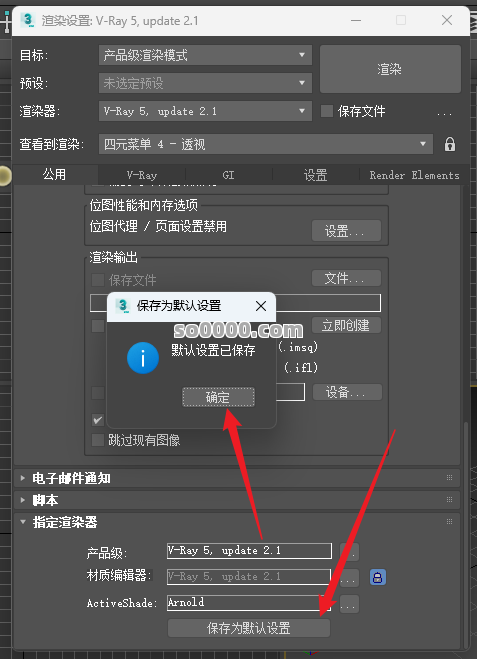Click grip handle of 指定渲染器 rollout
The width and height of the screenshot is (477, 659).
(x=450, y=522)
